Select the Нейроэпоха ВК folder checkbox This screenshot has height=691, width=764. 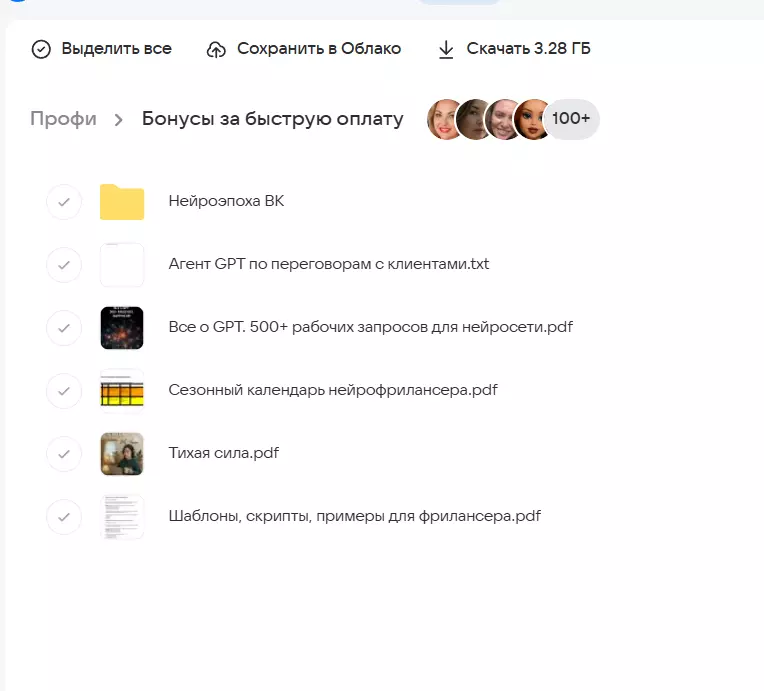pos(64,202)
